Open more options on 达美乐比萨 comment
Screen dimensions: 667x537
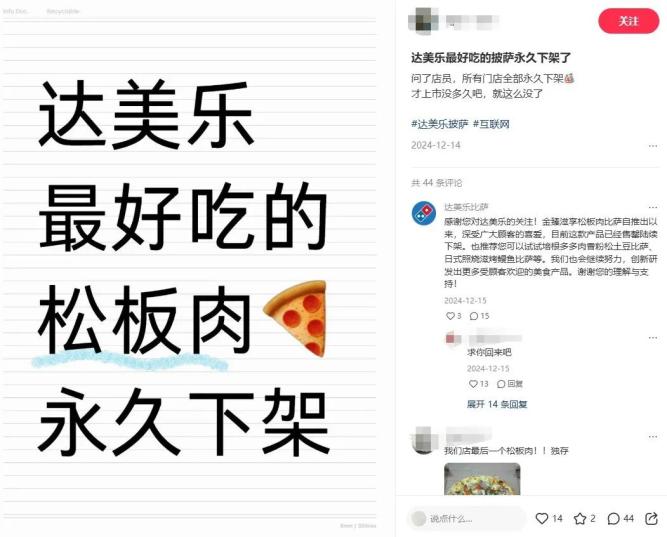653,207
